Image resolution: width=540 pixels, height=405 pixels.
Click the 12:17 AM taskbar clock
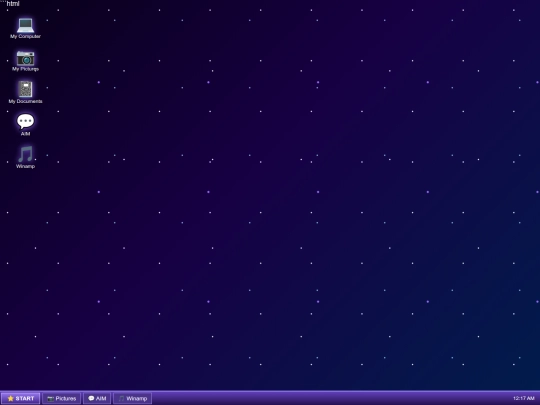coord(523,398)
